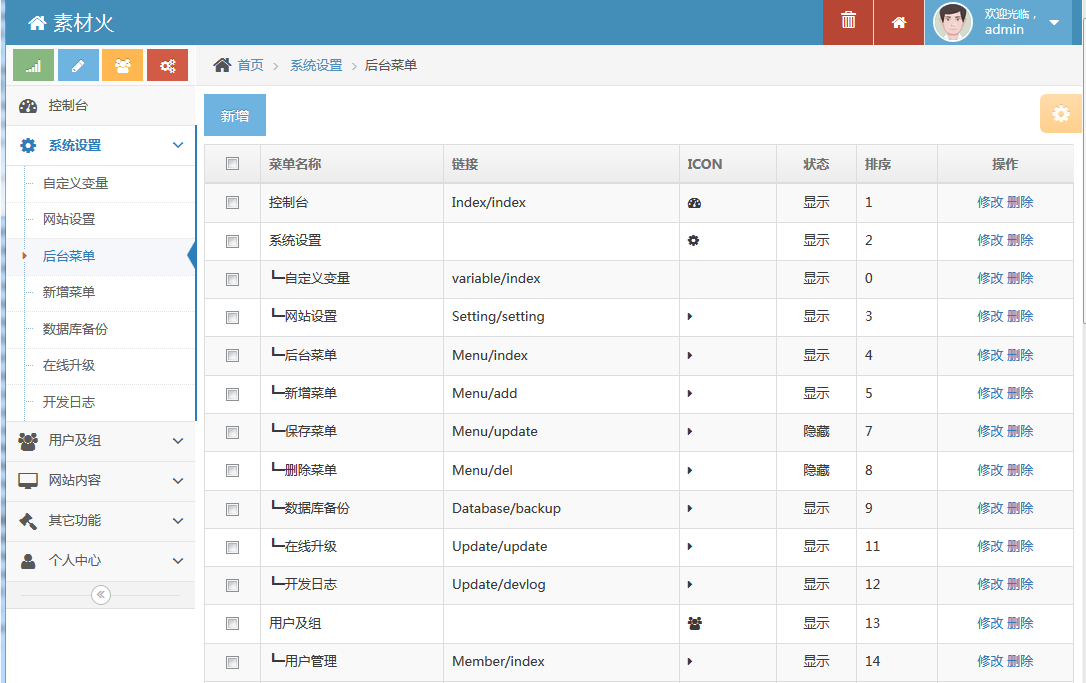The height and width of the screenshot is (683, 1086).
Task: Click the red home icon in header
Action: pos(898,22)
